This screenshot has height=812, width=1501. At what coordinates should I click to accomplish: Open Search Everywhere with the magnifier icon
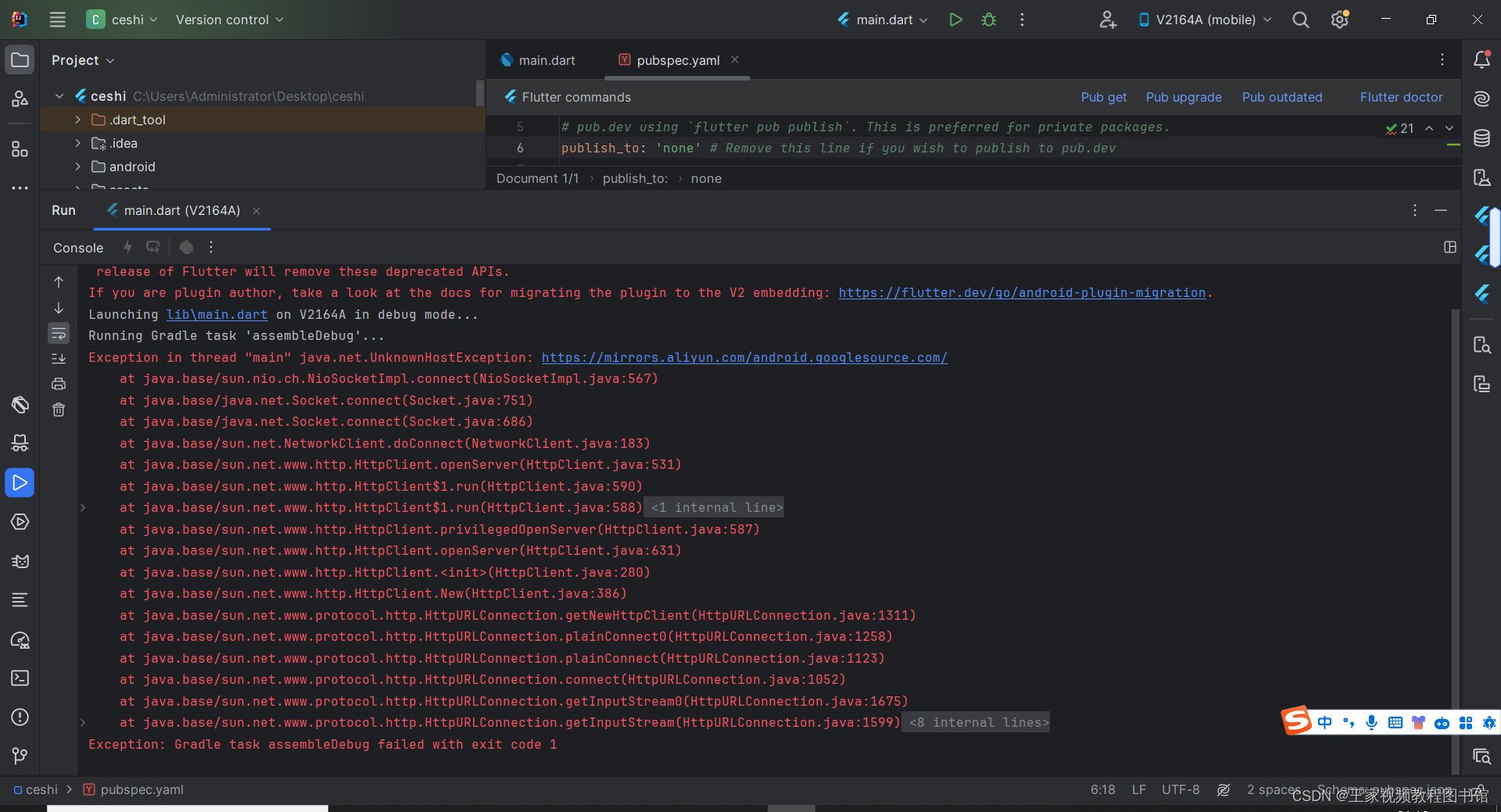tap(1300, 20)
